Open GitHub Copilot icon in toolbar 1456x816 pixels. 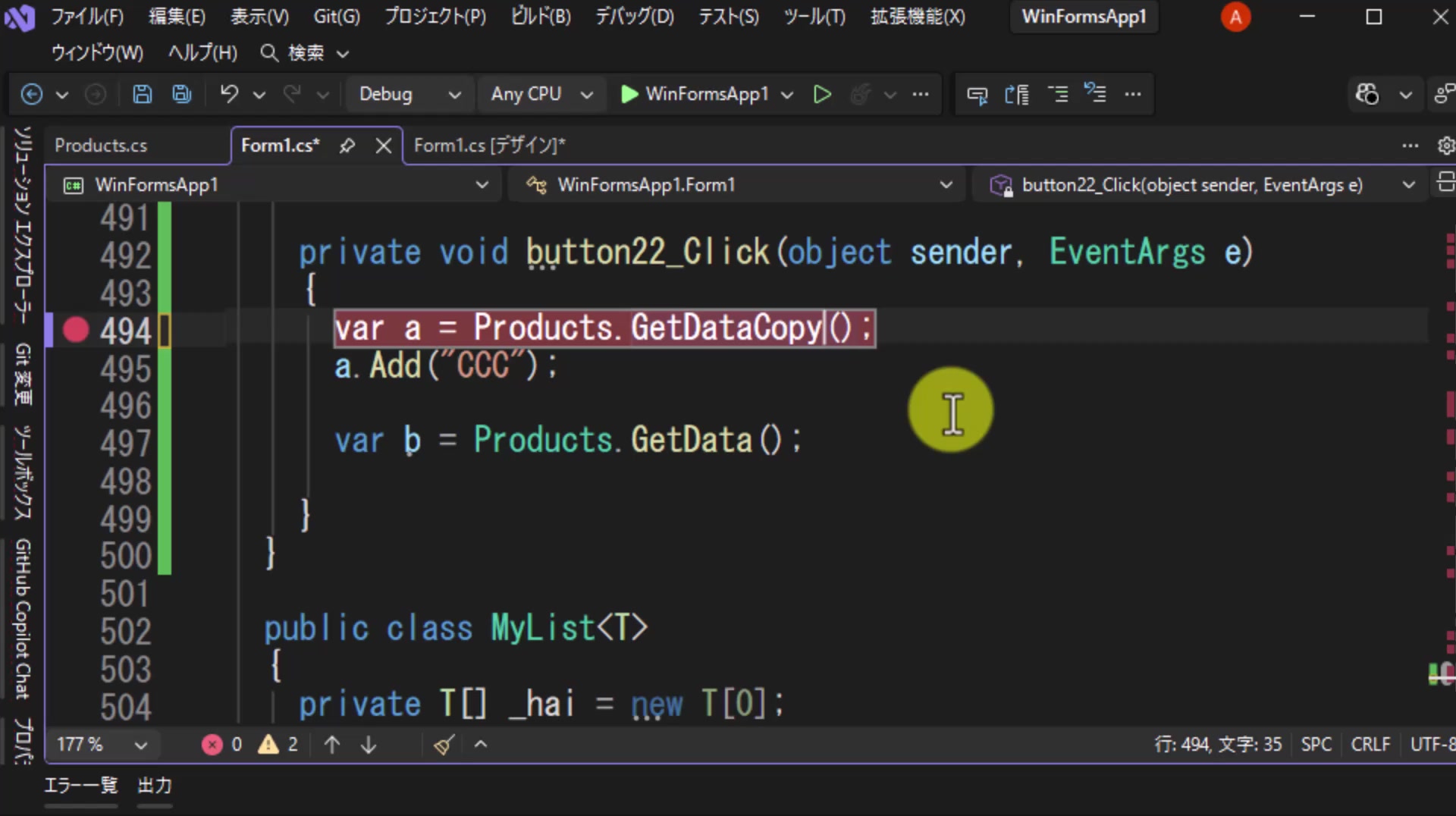1367,94
